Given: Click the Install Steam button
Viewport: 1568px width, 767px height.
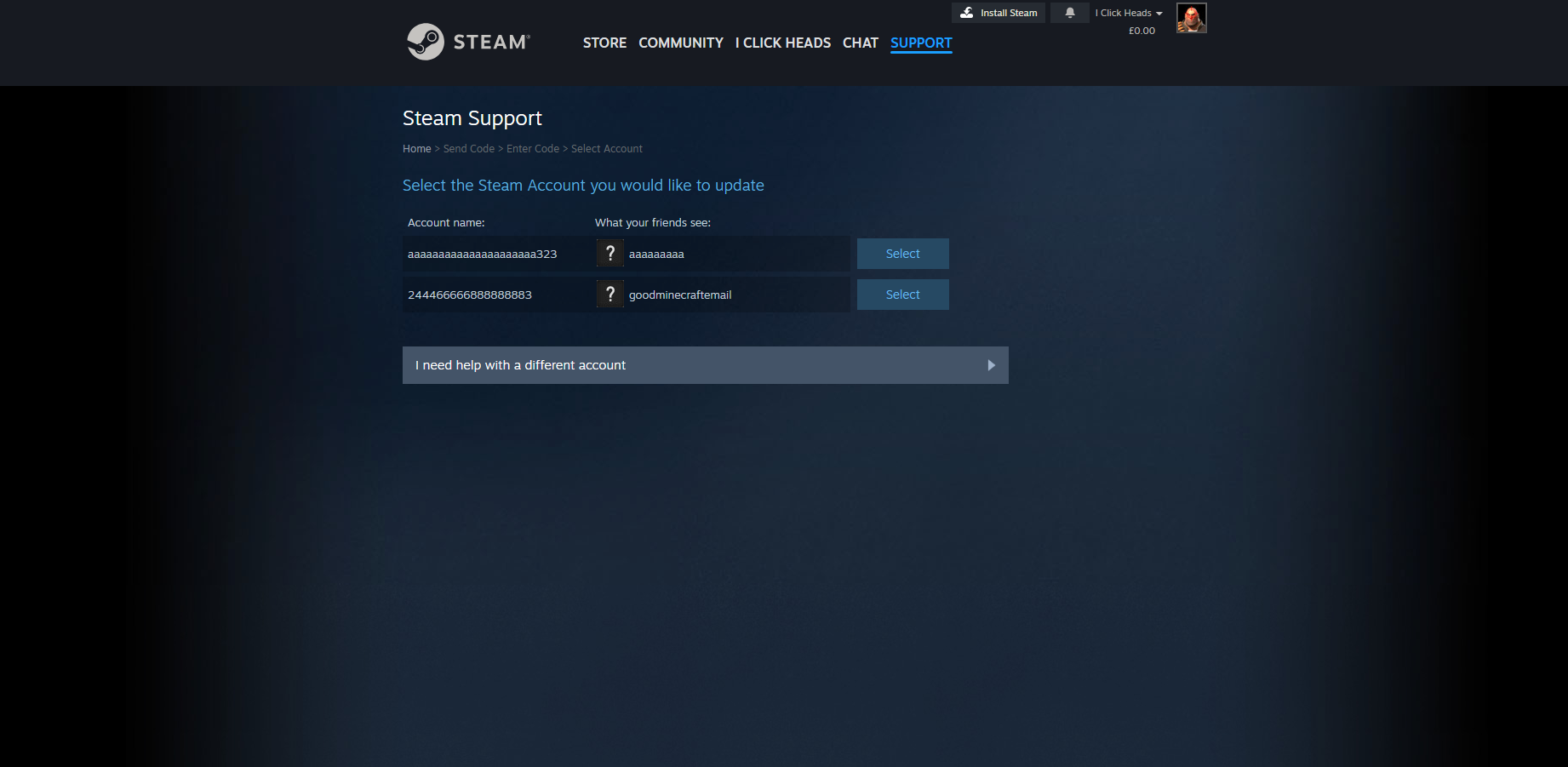Looking at the screenshot, I should pyautogui.click(x=999, y=13).
